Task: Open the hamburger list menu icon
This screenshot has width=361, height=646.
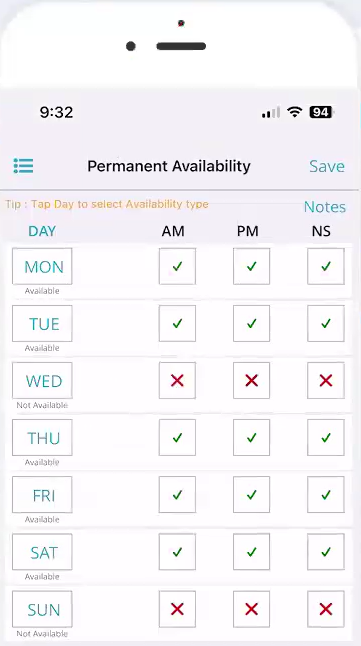Action: tap(23, 166)
